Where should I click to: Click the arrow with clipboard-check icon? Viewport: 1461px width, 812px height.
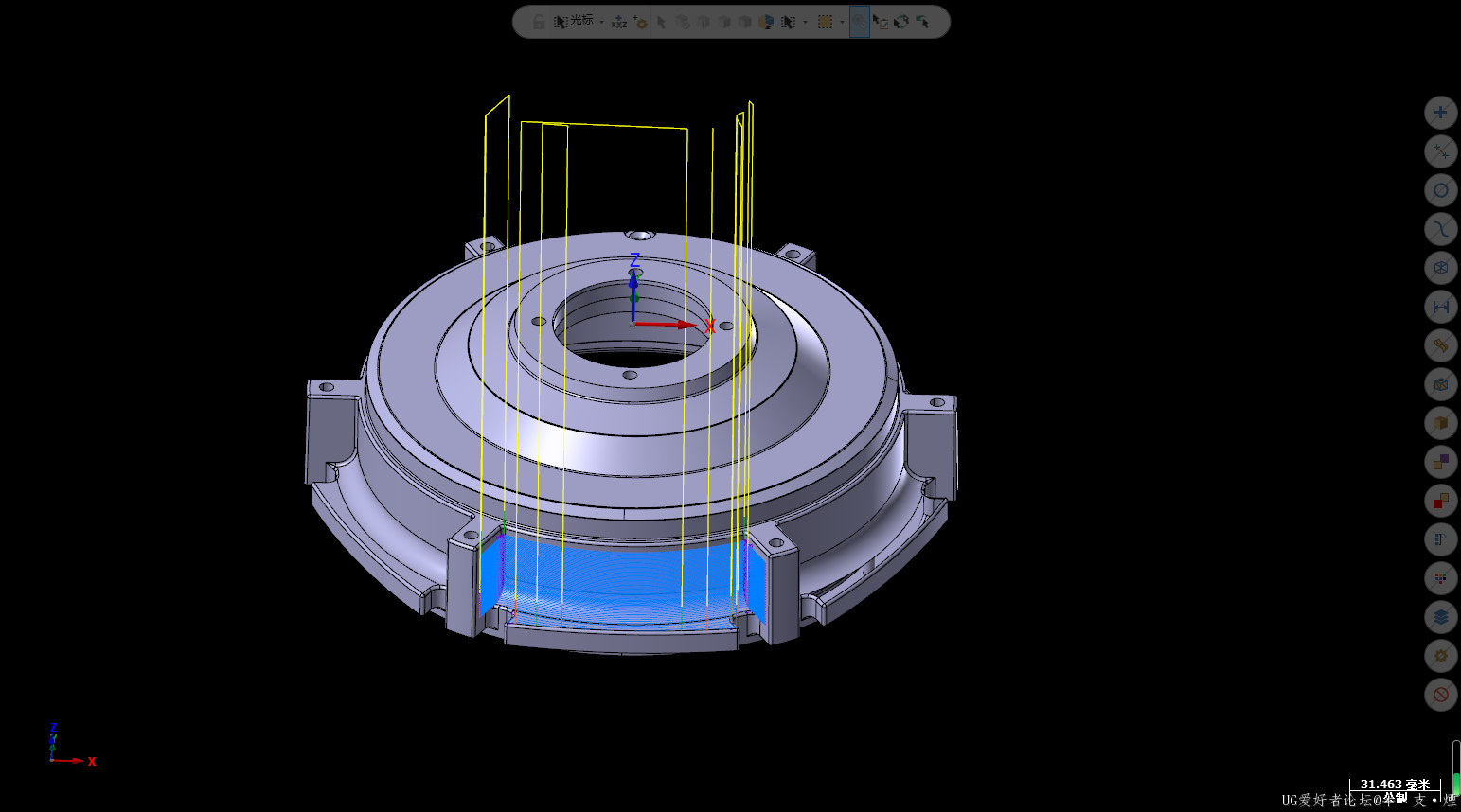click(x=881, y=22)
